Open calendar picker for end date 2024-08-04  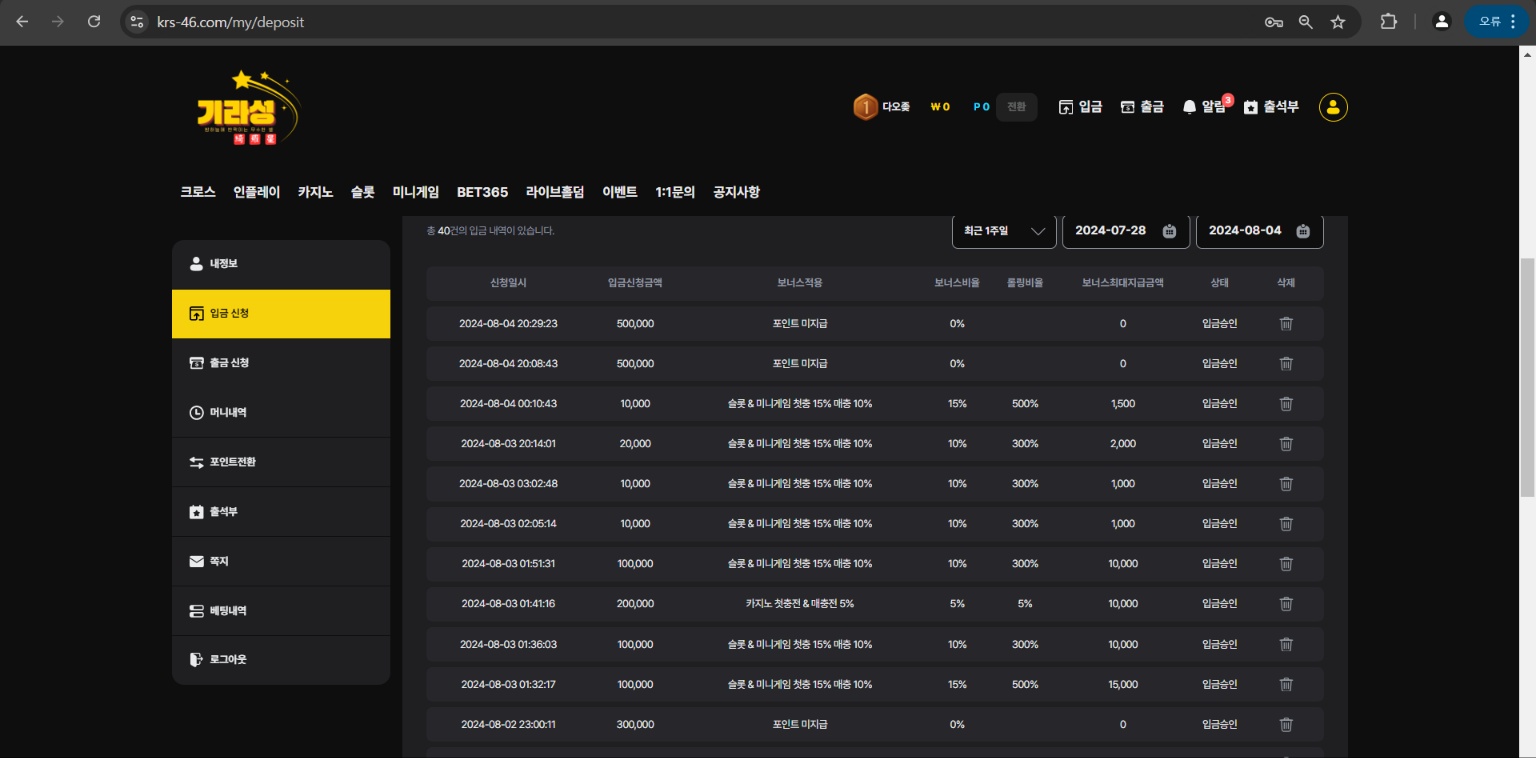(x=1302, y=231)
